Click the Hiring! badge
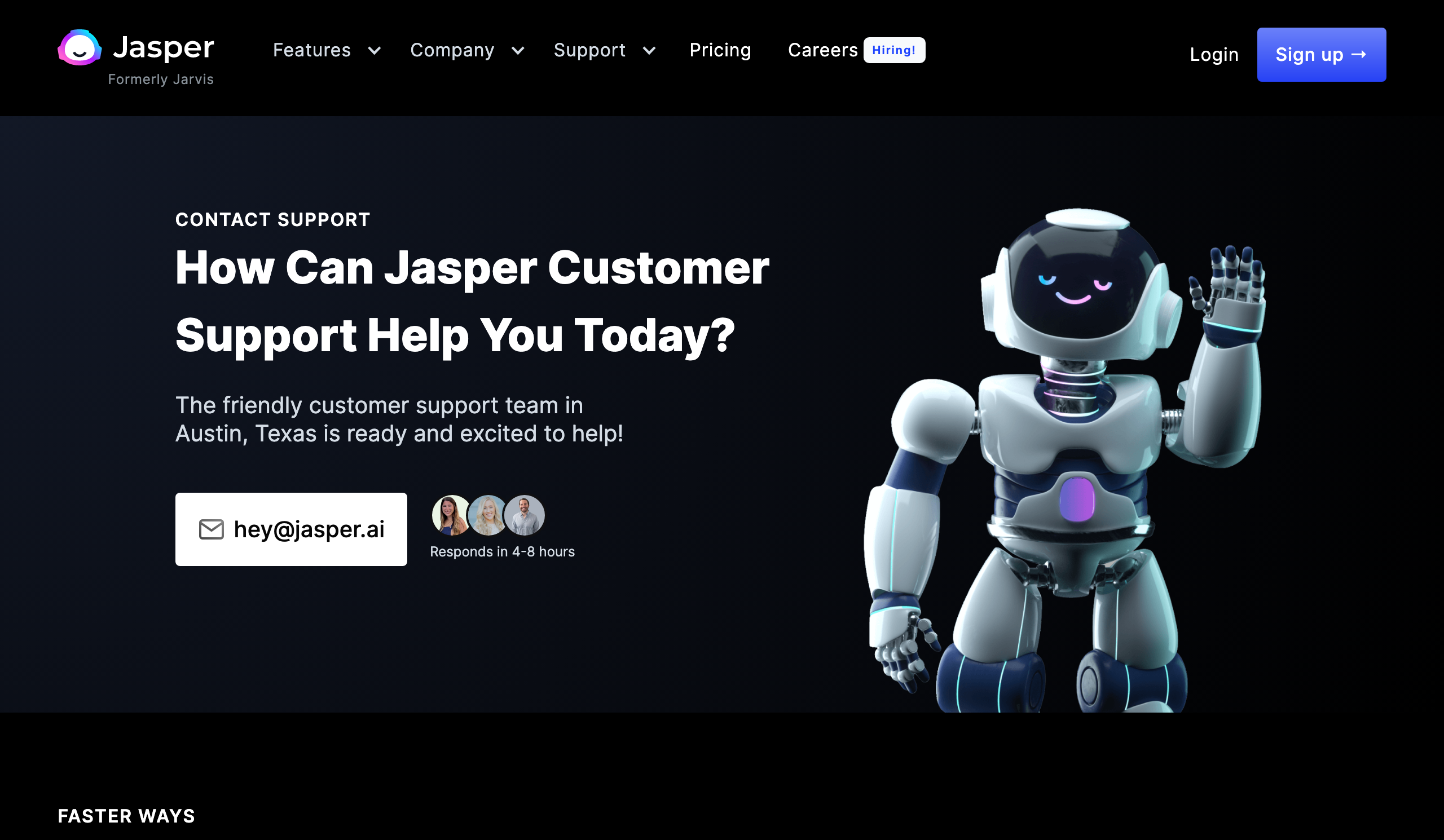 [x=894, y=50]
